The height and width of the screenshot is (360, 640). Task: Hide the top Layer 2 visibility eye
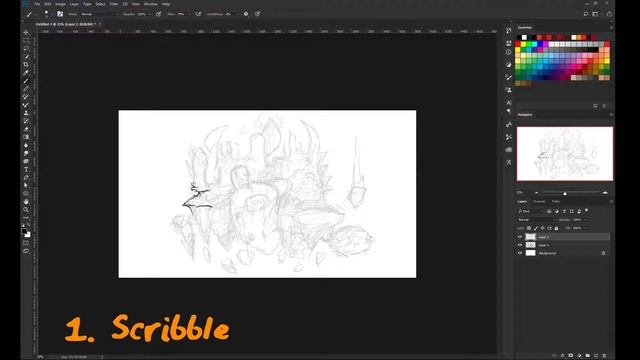(520, 237)
